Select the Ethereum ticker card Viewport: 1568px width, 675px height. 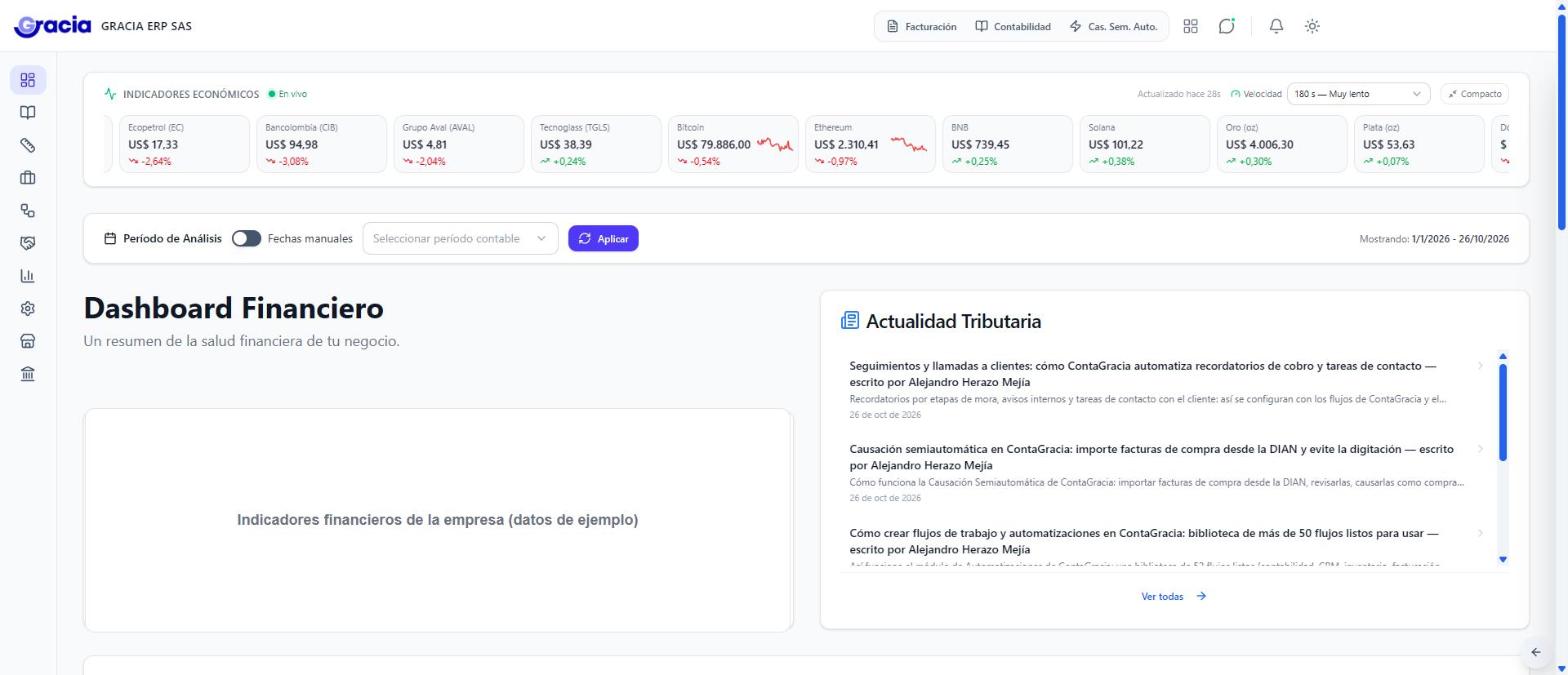pyautogui.click(x=870, y=144)
